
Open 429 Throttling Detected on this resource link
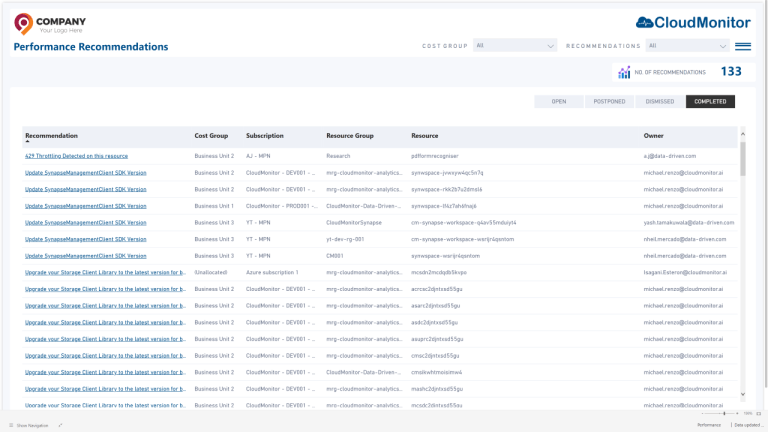[76, 156]
